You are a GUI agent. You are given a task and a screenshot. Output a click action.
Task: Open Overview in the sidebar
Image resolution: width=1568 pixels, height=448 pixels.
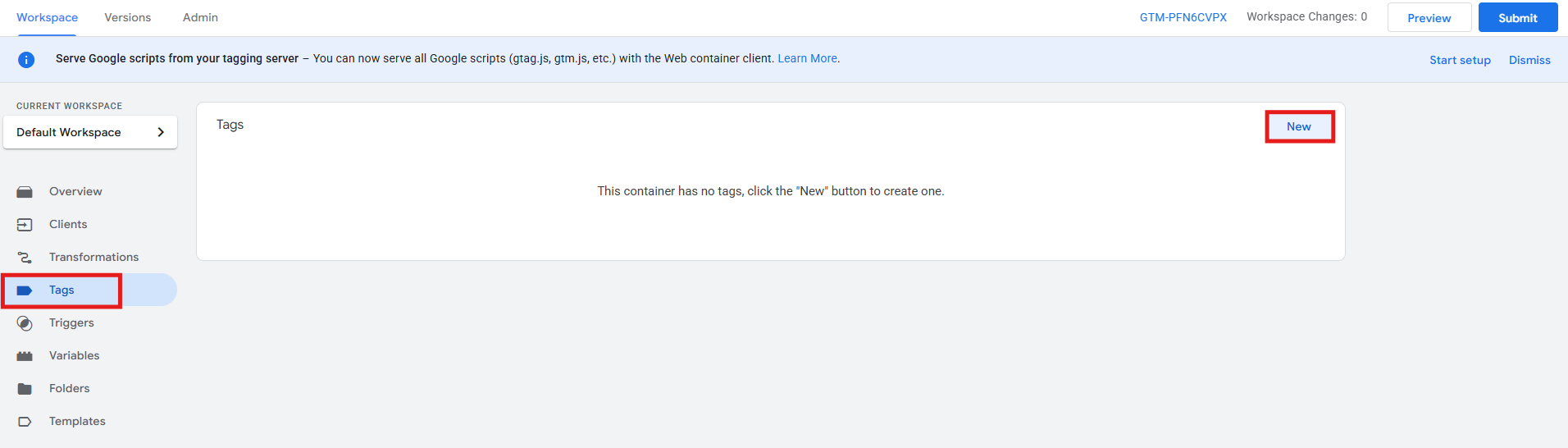pyautogui.click(x=89, y=191)
